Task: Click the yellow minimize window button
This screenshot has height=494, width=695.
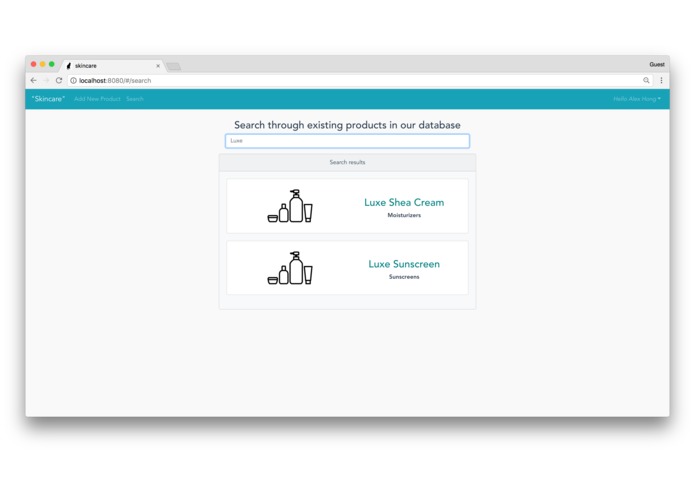Action: coord(43,64)
